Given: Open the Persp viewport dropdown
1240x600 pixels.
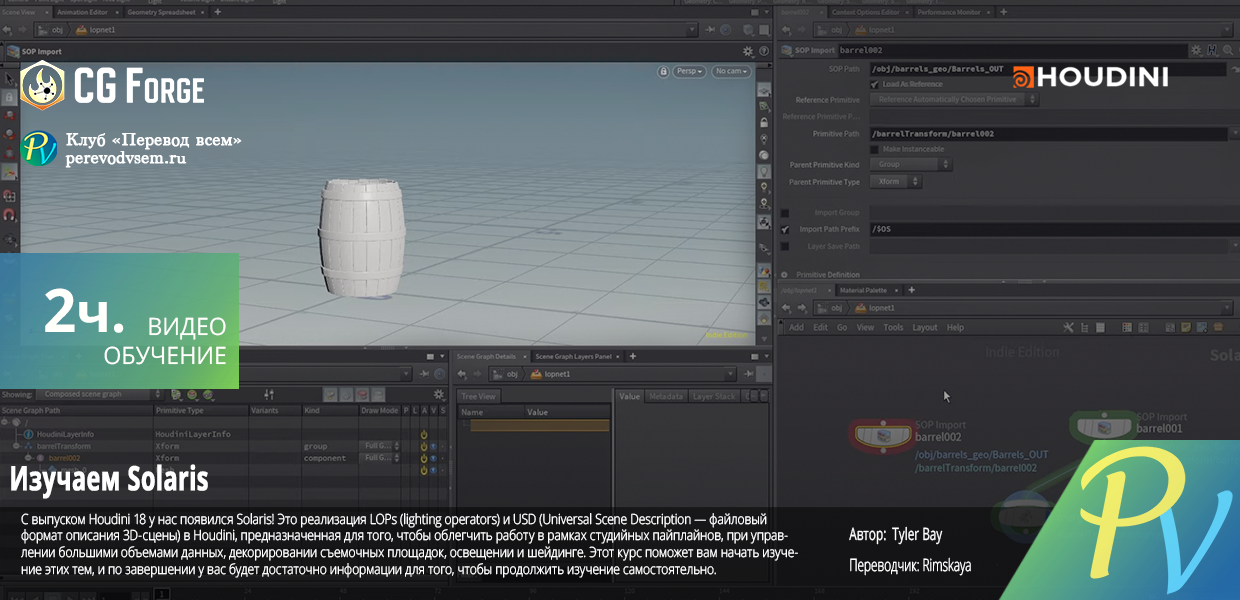Looking at the screenshot, I should pos(690,71).
